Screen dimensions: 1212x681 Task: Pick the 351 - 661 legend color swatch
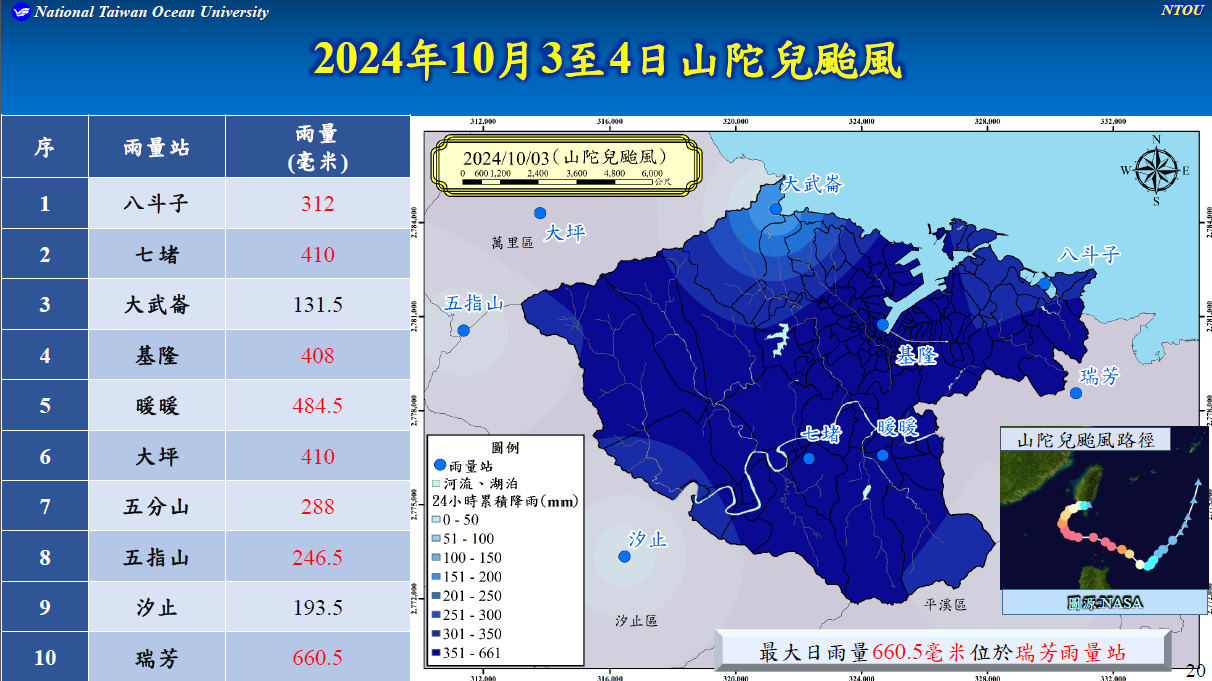tap(437, 653)
